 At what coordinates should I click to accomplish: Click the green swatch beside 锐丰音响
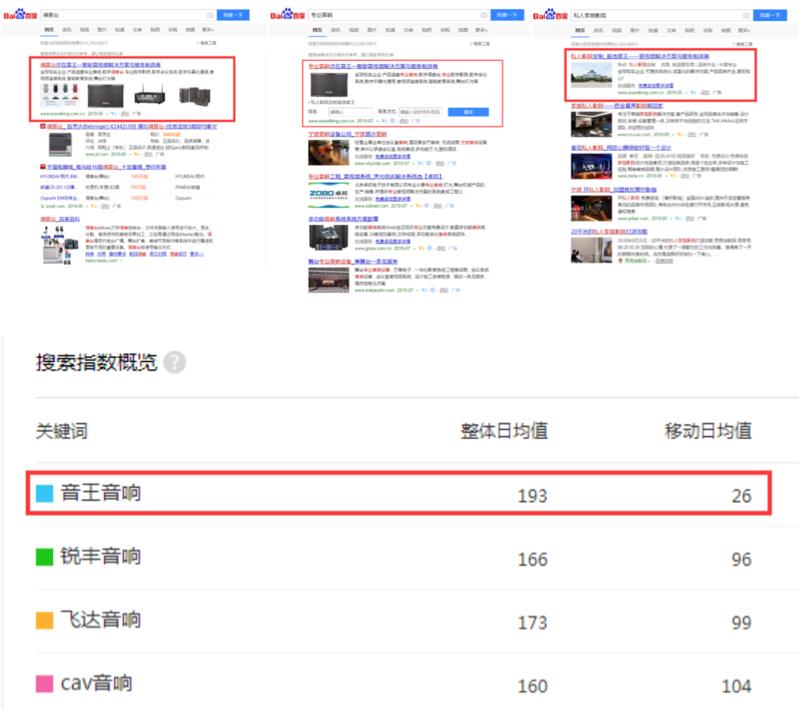pos(44,557)
